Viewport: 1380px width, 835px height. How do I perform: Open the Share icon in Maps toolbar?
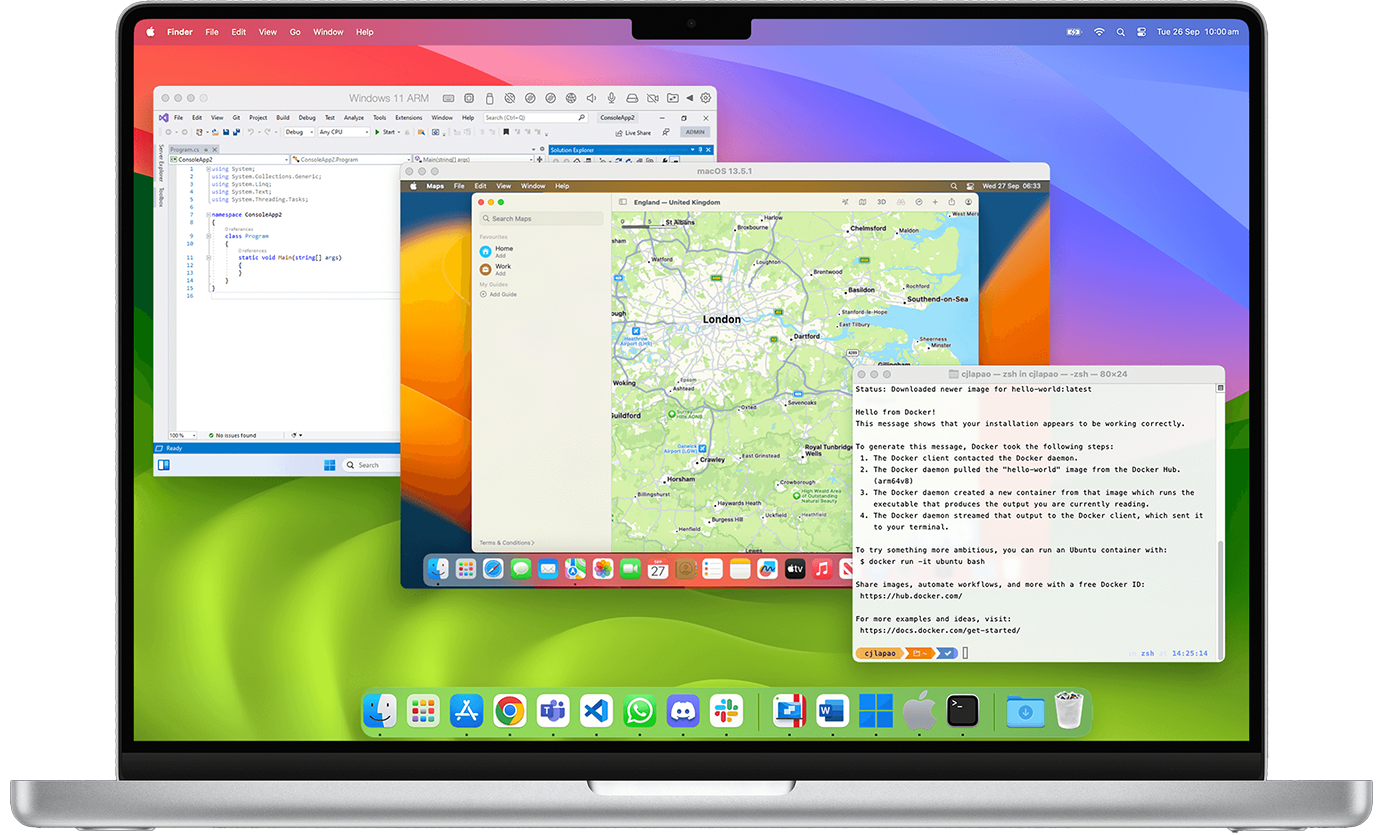(x=951, y=202)
